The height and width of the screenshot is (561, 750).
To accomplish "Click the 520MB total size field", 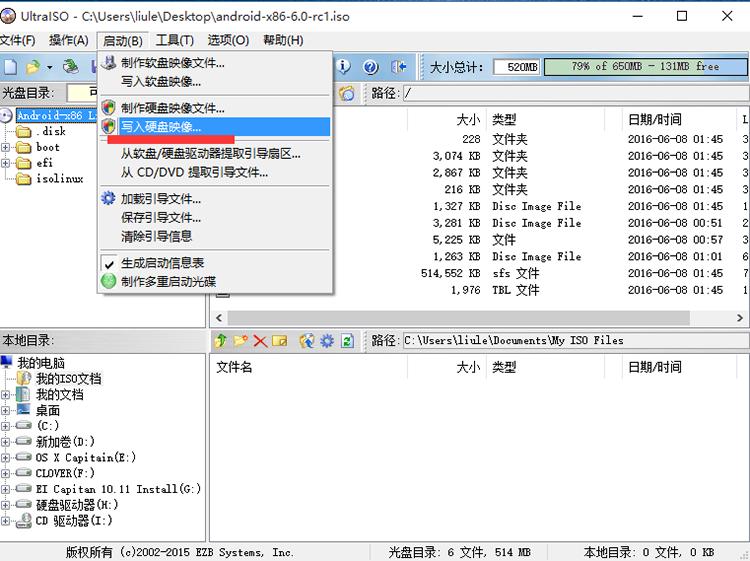I will click(517, 67).
